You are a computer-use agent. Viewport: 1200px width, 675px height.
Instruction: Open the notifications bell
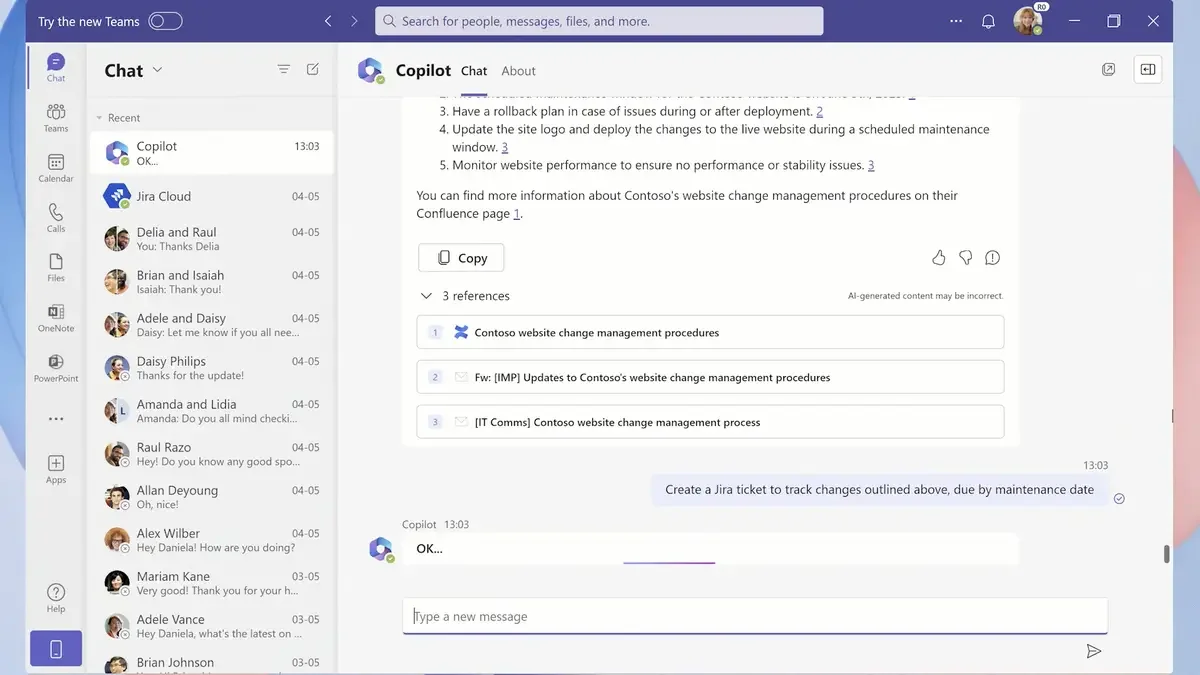[x=988, y=21]
